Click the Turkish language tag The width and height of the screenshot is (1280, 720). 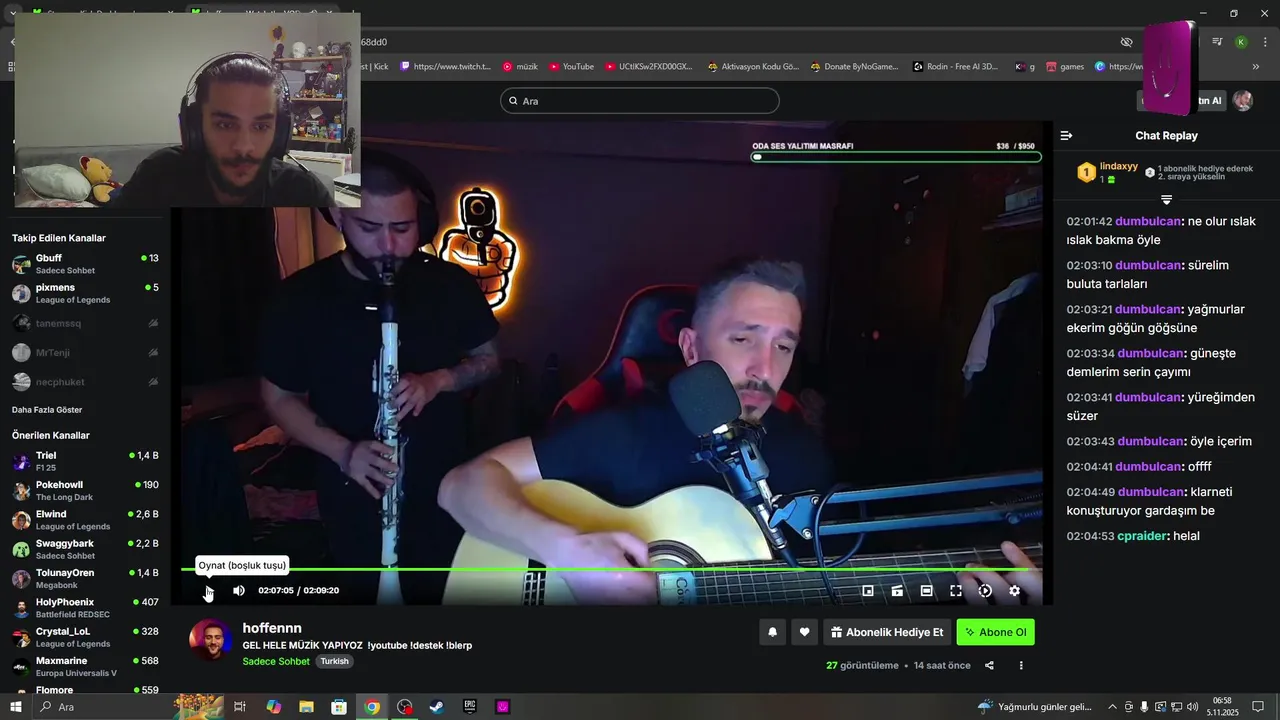[335, 662]
